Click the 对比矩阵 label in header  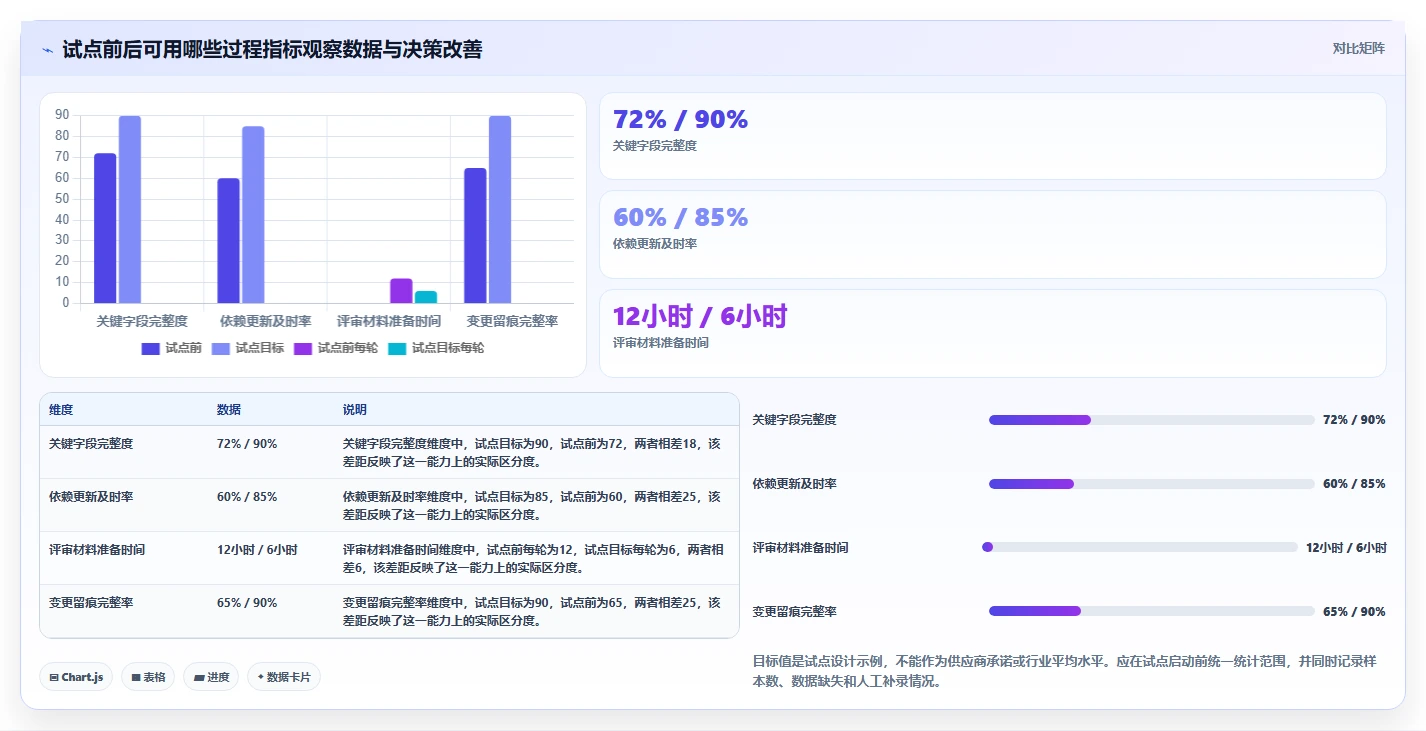click(1358, 48)
